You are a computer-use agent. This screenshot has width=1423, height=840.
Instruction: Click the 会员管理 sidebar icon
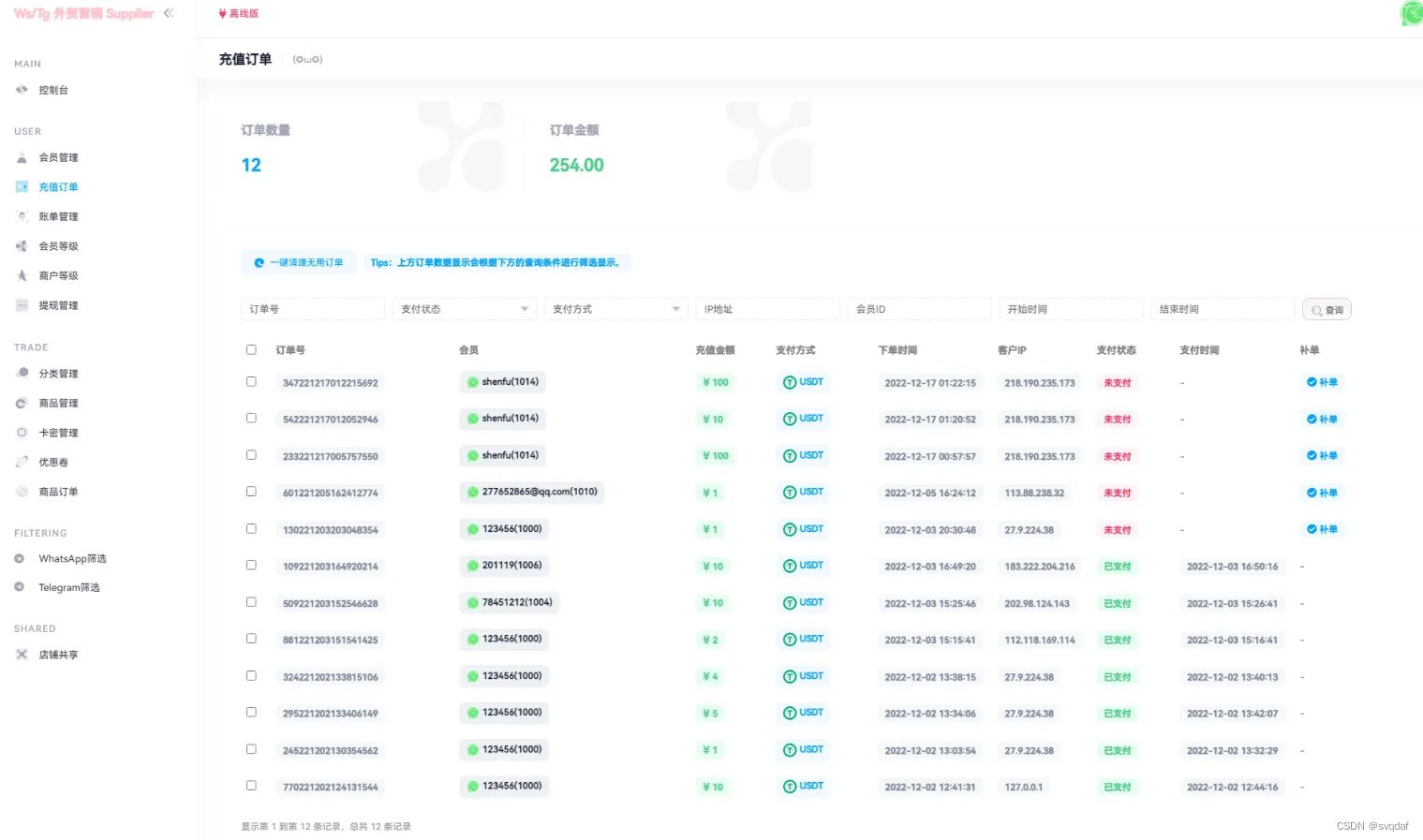coord(22,157)
